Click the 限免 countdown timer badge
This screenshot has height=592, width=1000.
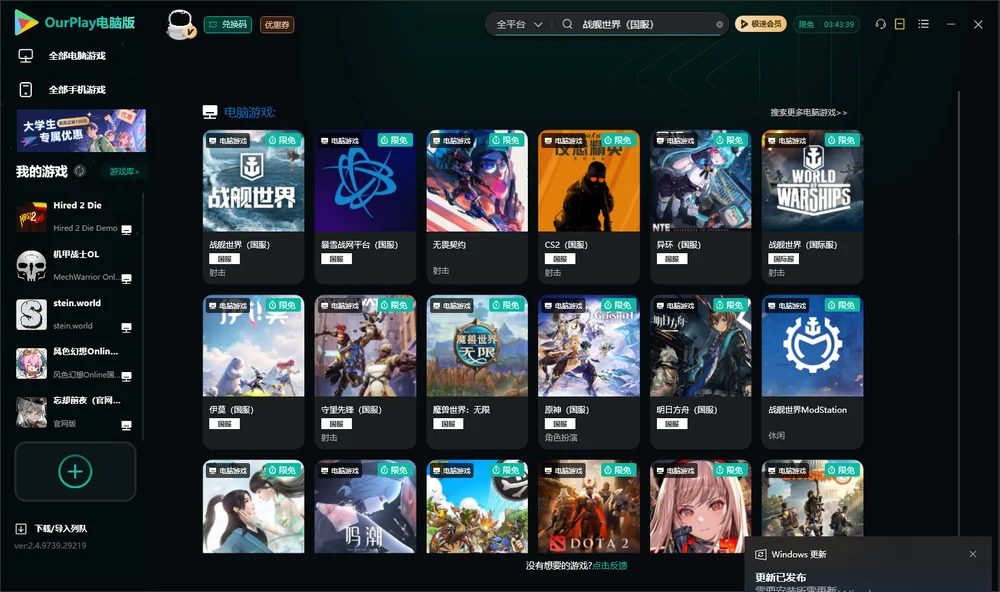[x=826, y=24]
